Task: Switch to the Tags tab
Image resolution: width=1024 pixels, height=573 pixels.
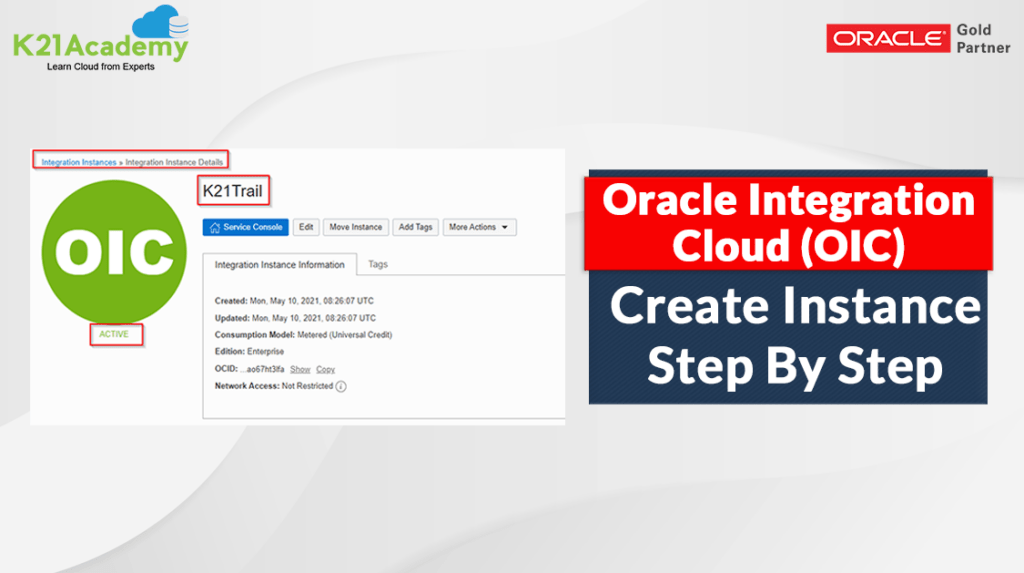Action: (377, 264)
